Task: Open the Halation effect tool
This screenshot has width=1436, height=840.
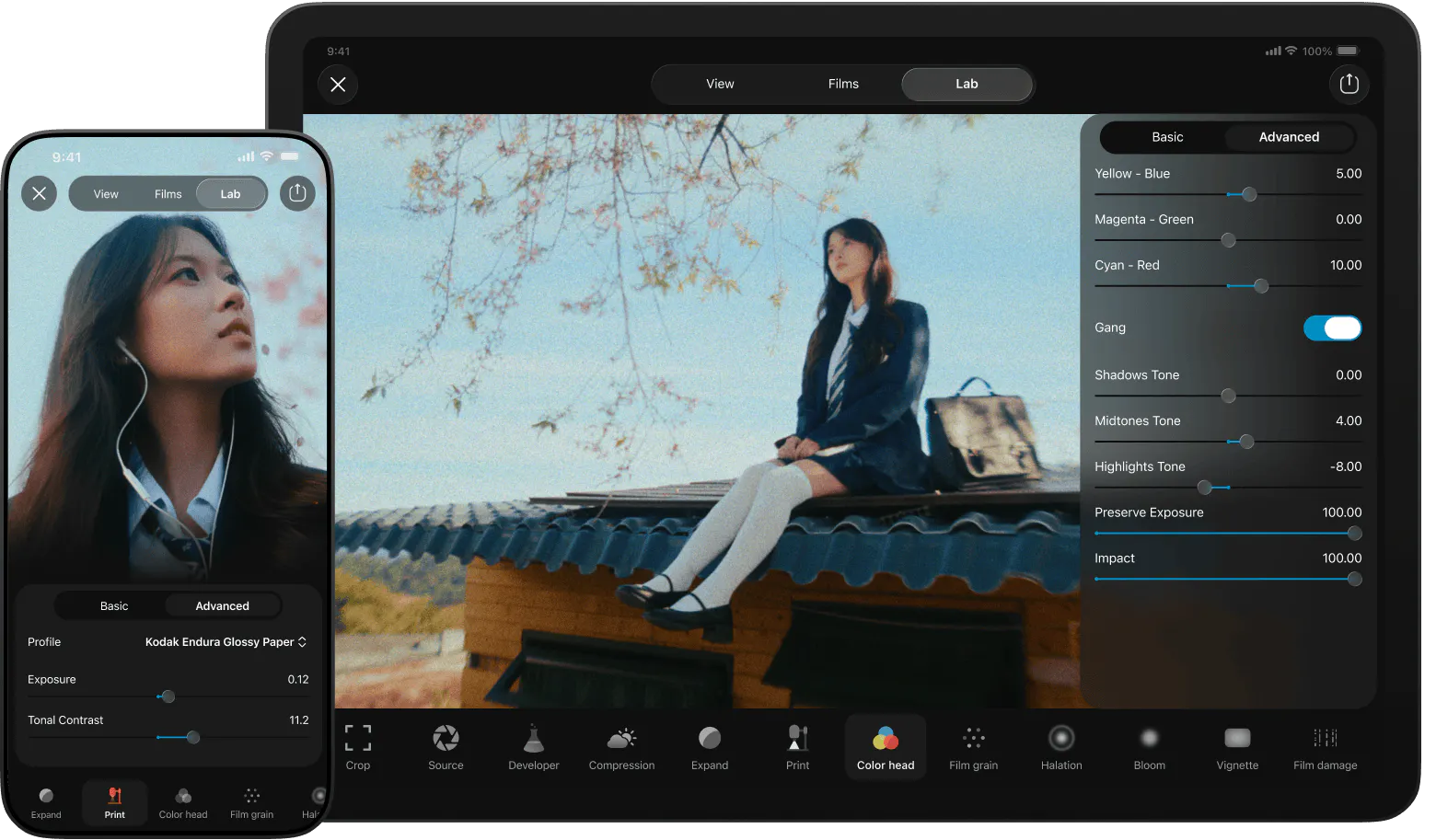Action: (1061, 747)
